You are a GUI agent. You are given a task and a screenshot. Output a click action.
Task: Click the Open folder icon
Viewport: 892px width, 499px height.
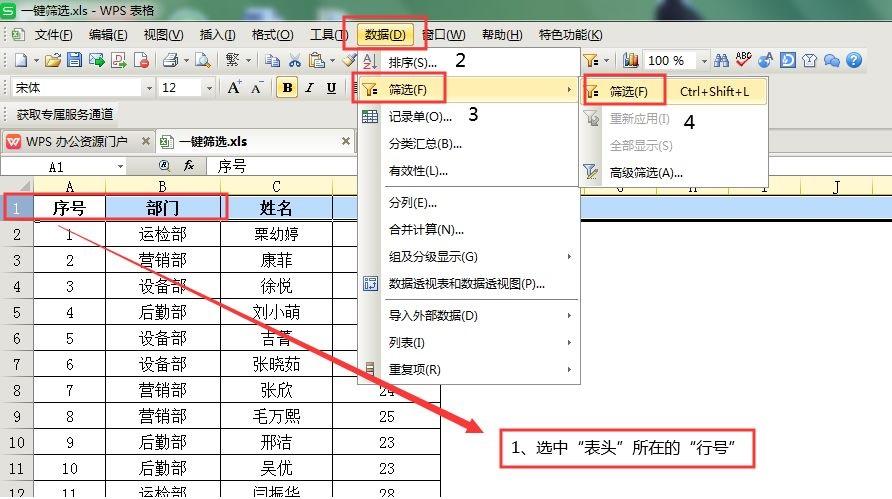[x=53, y=60]
